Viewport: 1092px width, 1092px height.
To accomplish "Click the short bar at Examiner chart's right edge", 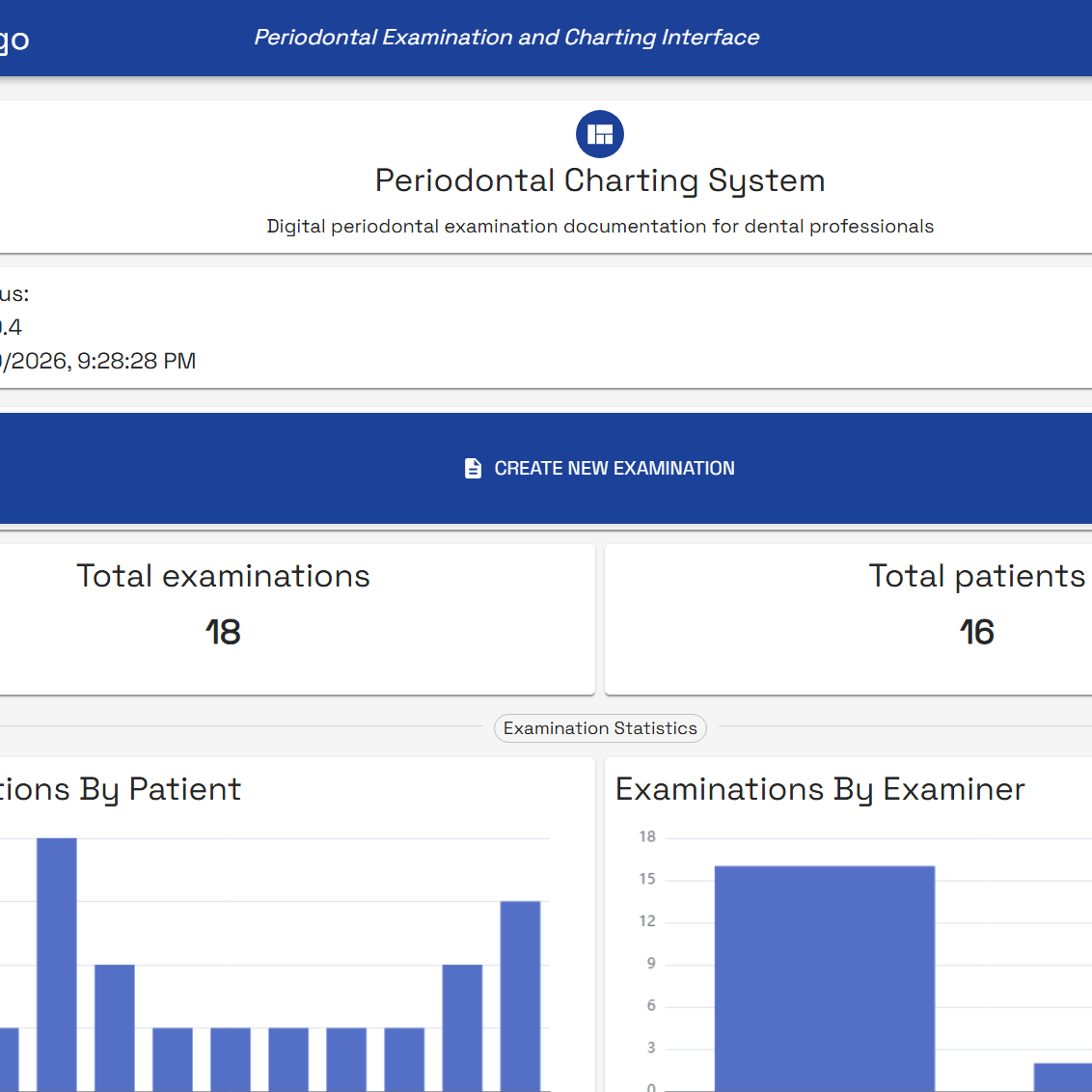I will (1062, 1077).
